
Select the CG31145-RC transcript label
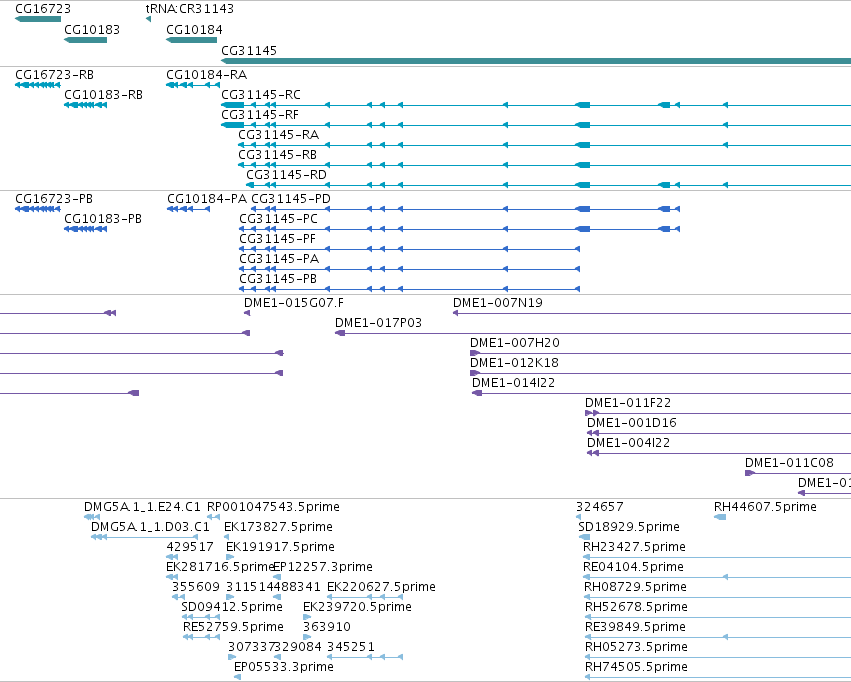pos(261,94)
